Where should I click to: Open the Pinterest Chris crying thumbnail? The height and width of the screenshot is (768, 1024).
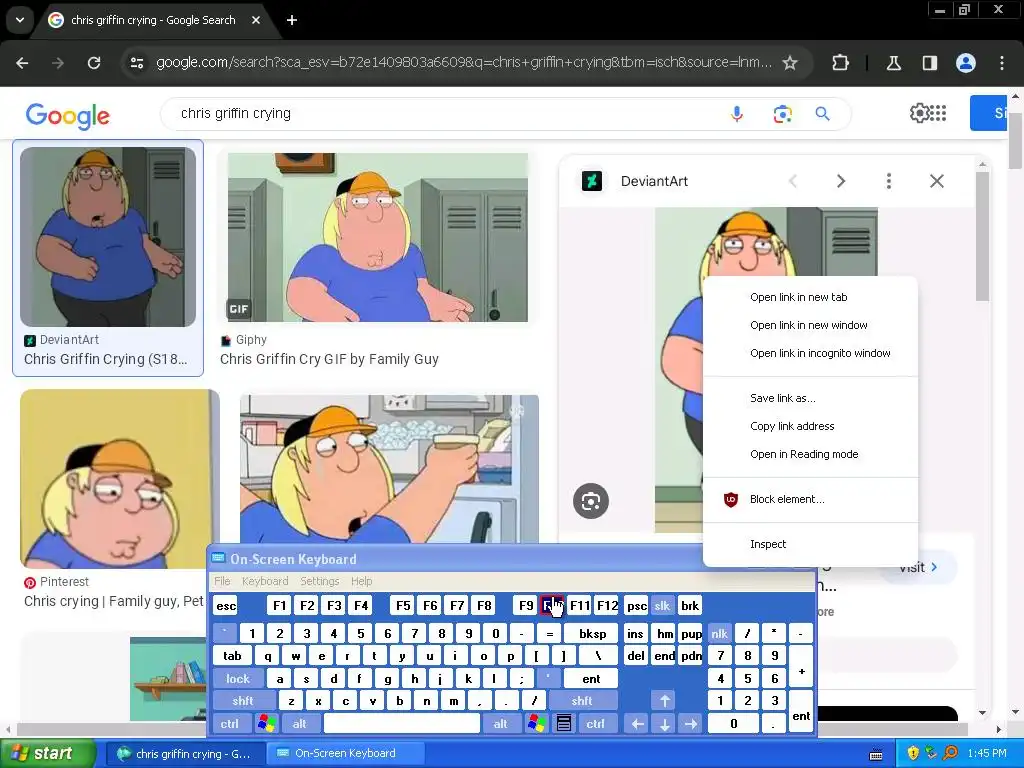tap(120, 479)
